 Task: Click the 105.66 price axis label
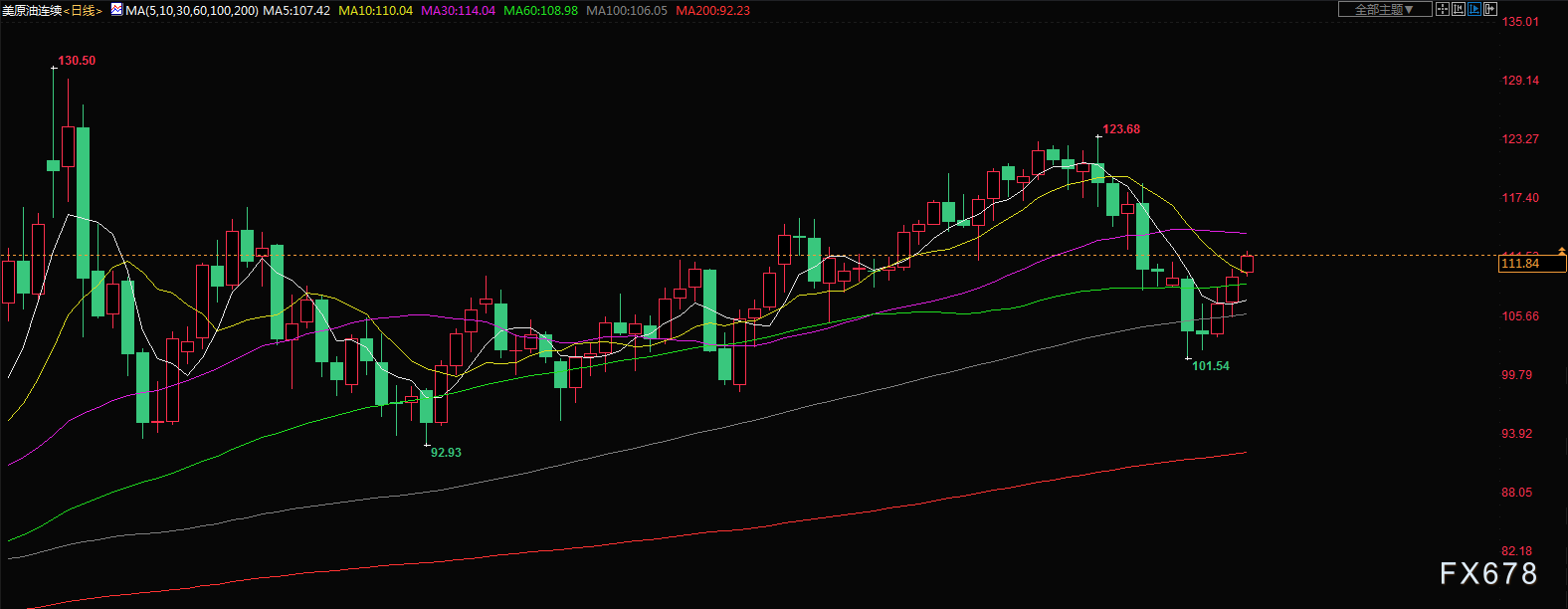coord(1520,316)
